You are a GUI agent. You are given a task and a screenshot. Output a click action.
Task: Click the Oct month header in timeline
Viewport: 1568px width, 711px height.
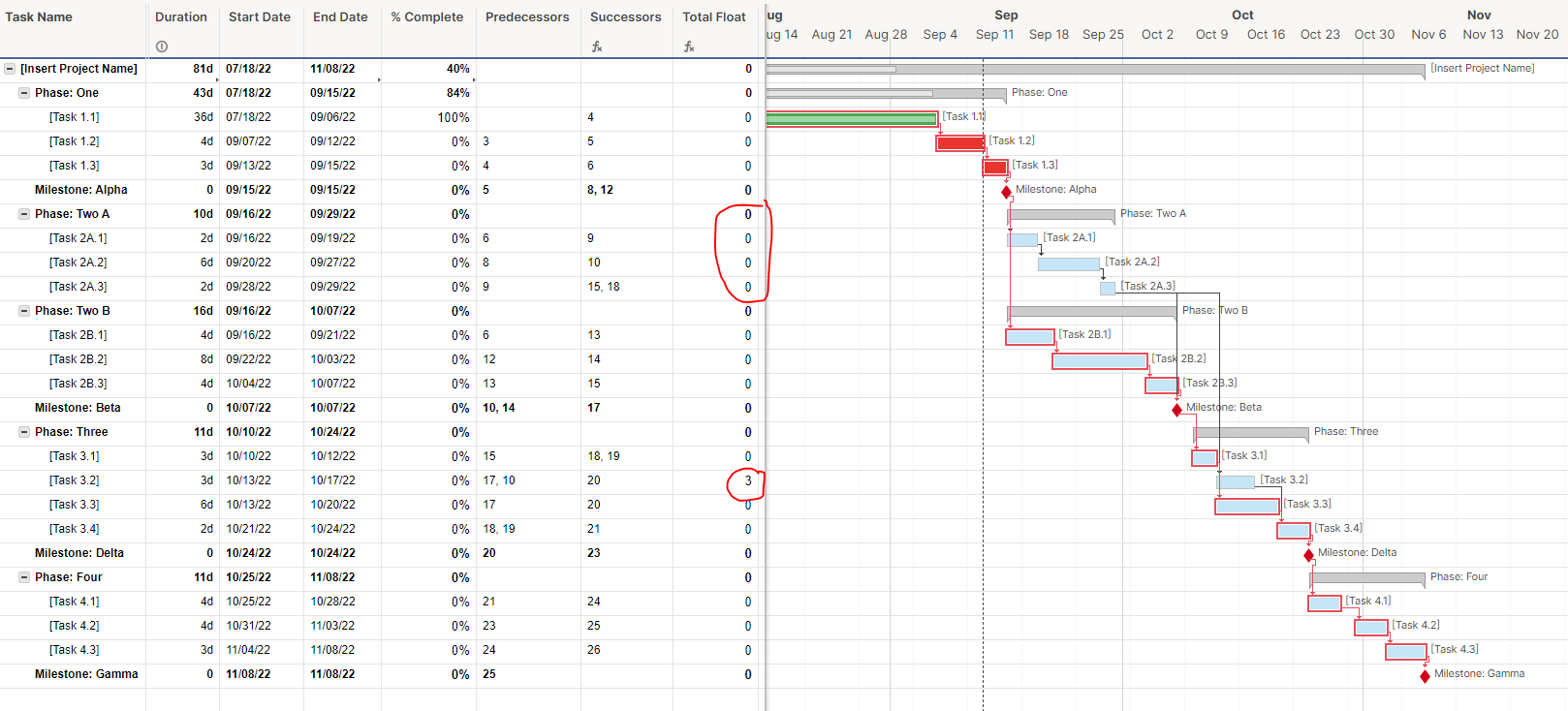1242,15
